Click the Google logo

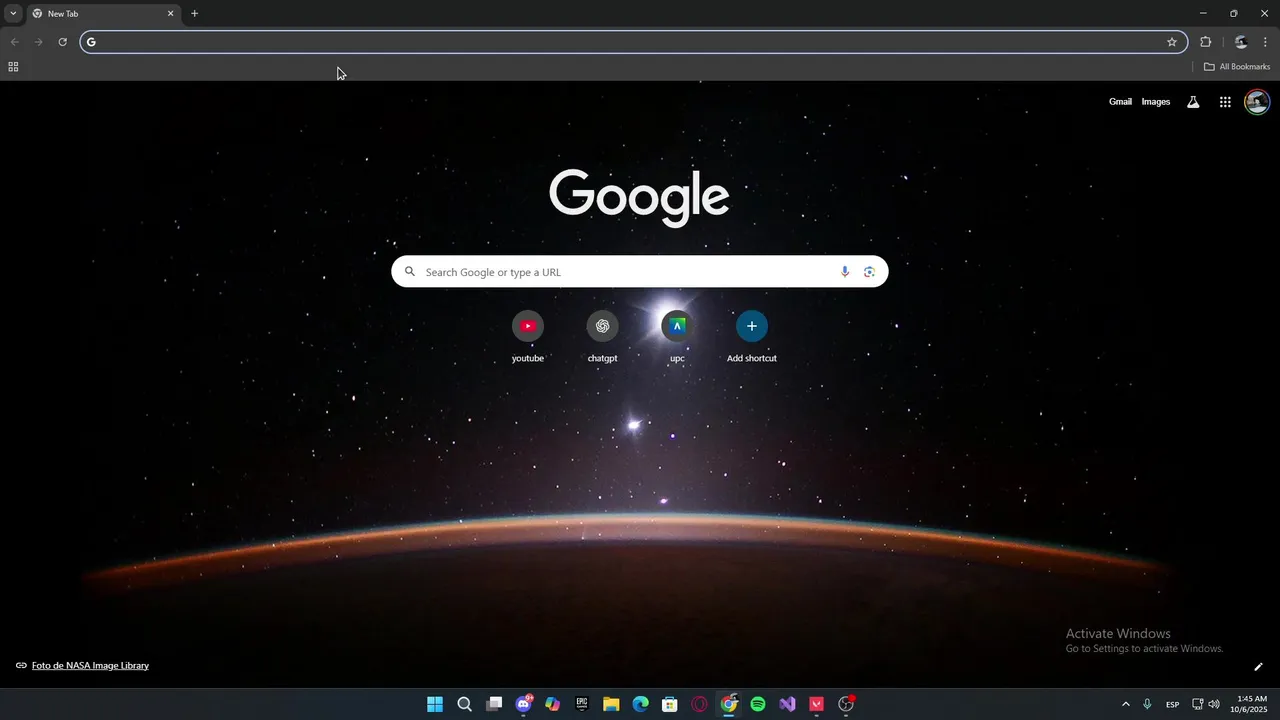pyautogui.click(x=639, y=198)
